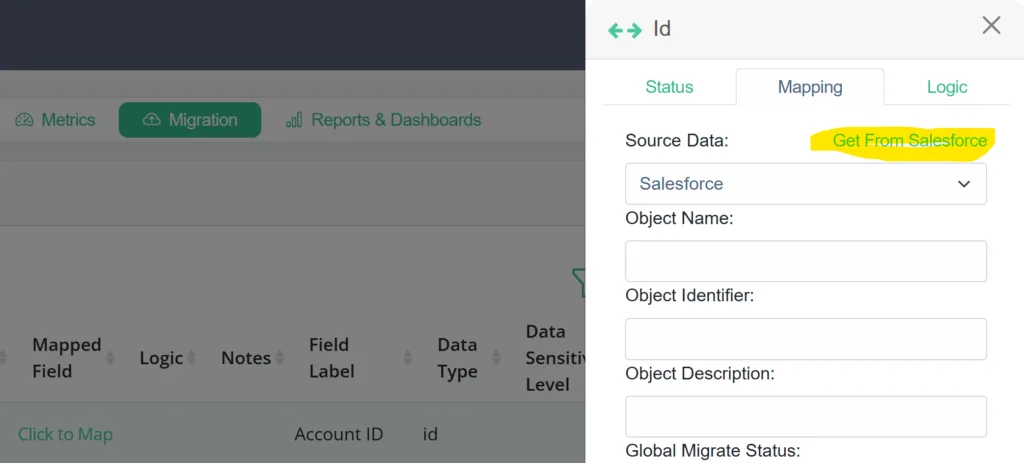Click the Field Label column header text
The height and width of the screenshot is (463, 1024).
pyautogui.click(x=332, y=358)
